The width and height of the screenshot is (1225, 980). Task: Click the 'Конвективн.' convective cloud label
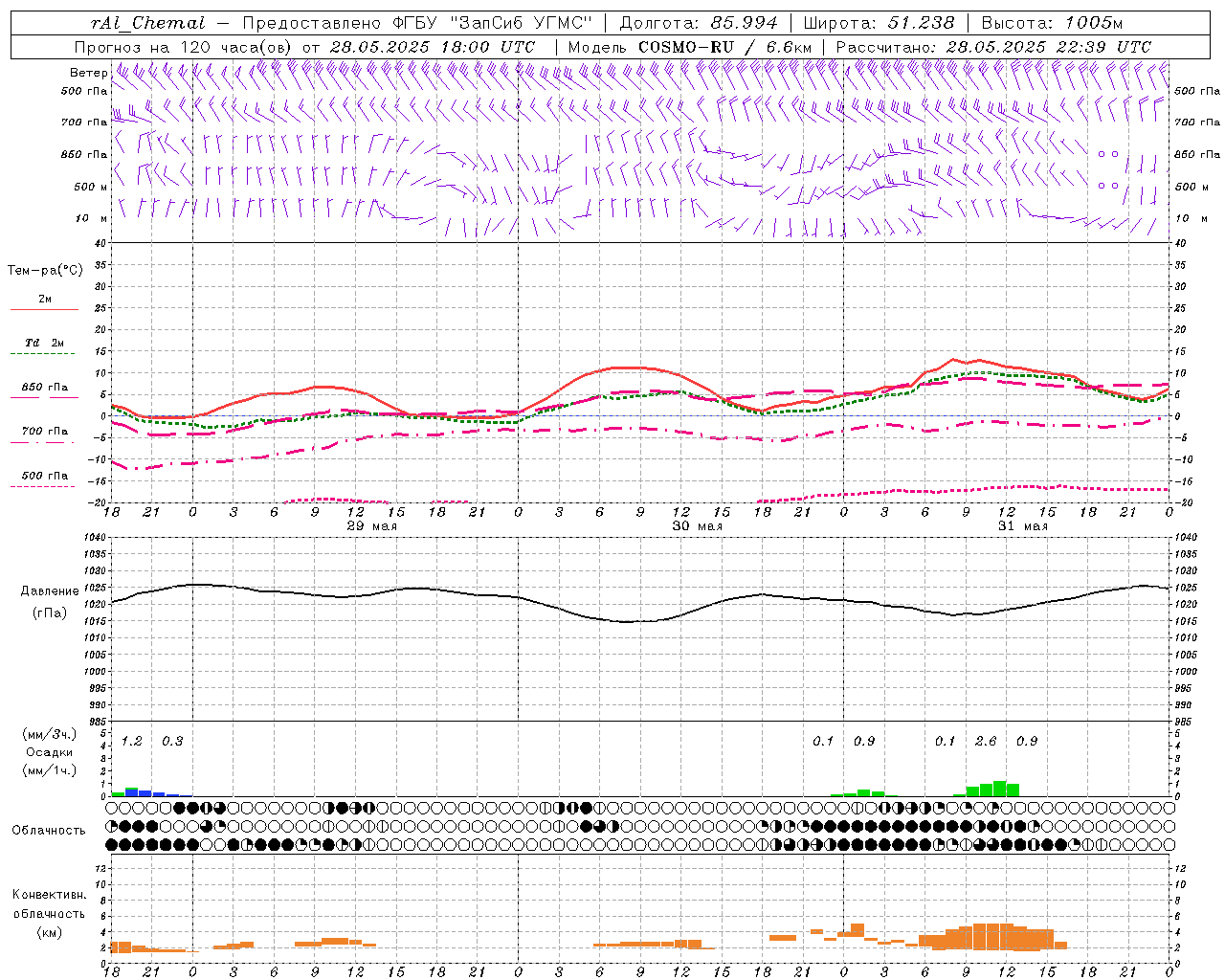tap(49, 895)
